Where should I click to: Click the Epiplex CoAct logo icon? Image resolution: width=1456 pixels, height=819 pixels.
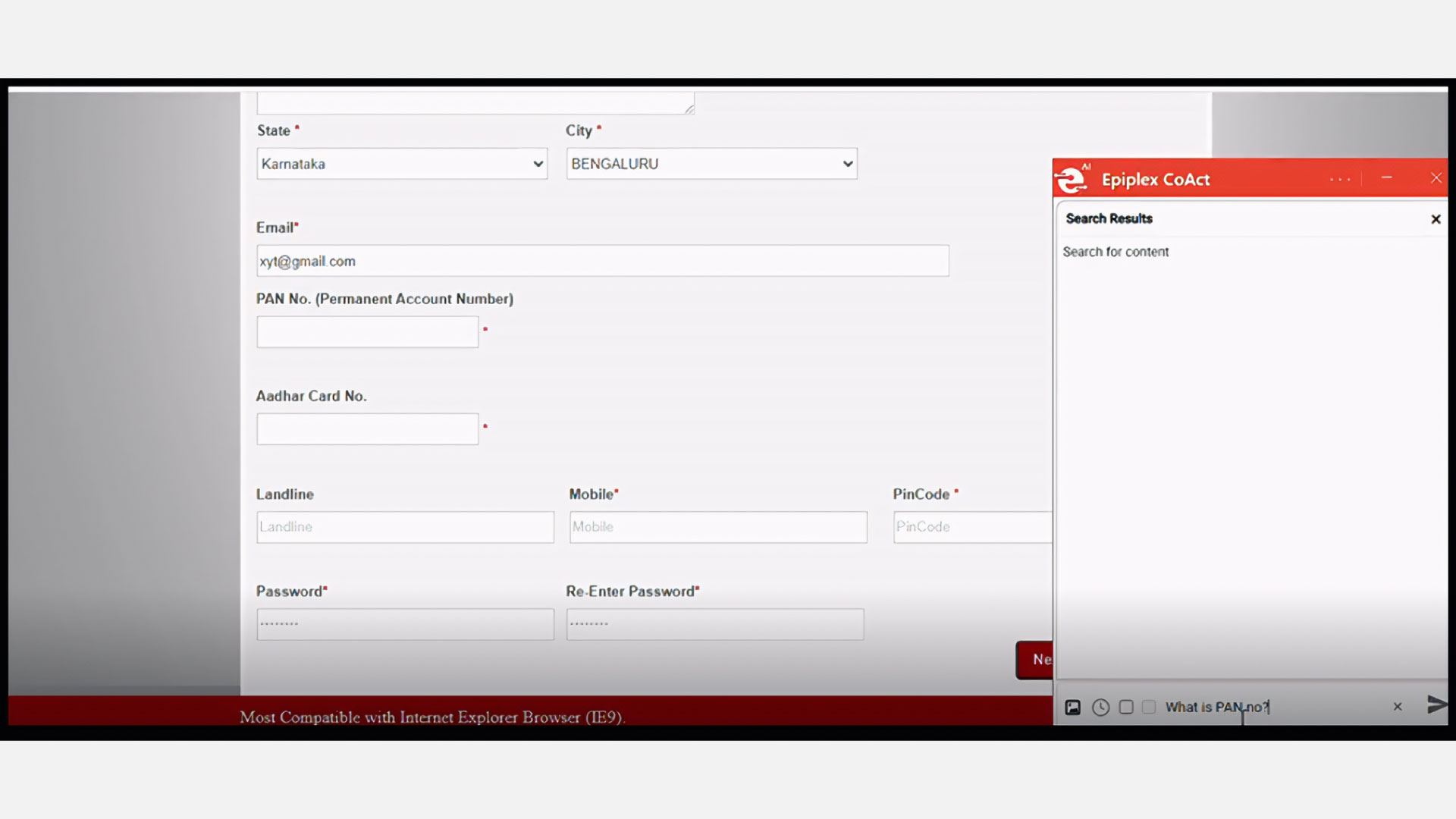[1072, 179]
